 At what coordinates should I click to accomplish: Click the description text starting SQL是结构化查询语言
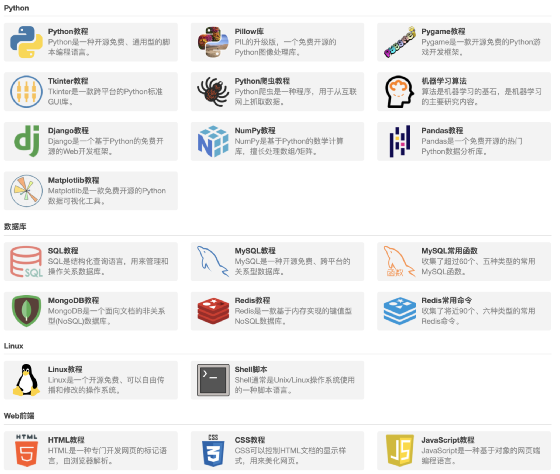tap(108, 266)
